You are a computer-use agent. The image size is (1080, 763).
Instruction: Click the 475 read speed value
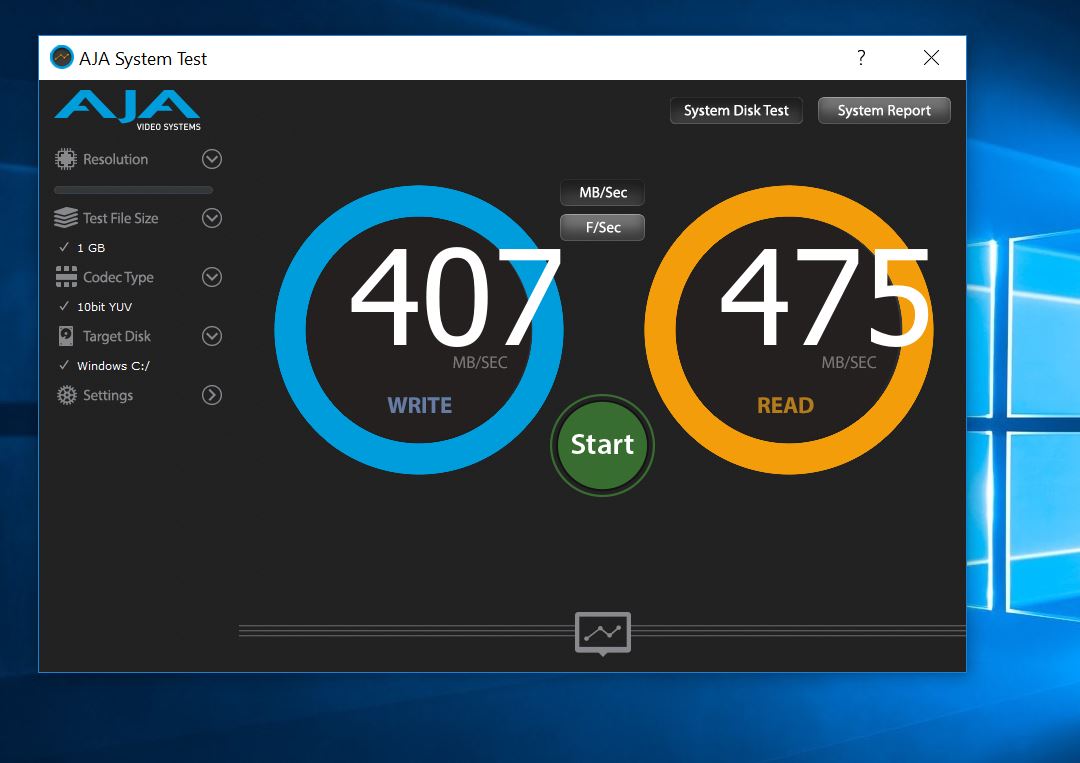825,297
